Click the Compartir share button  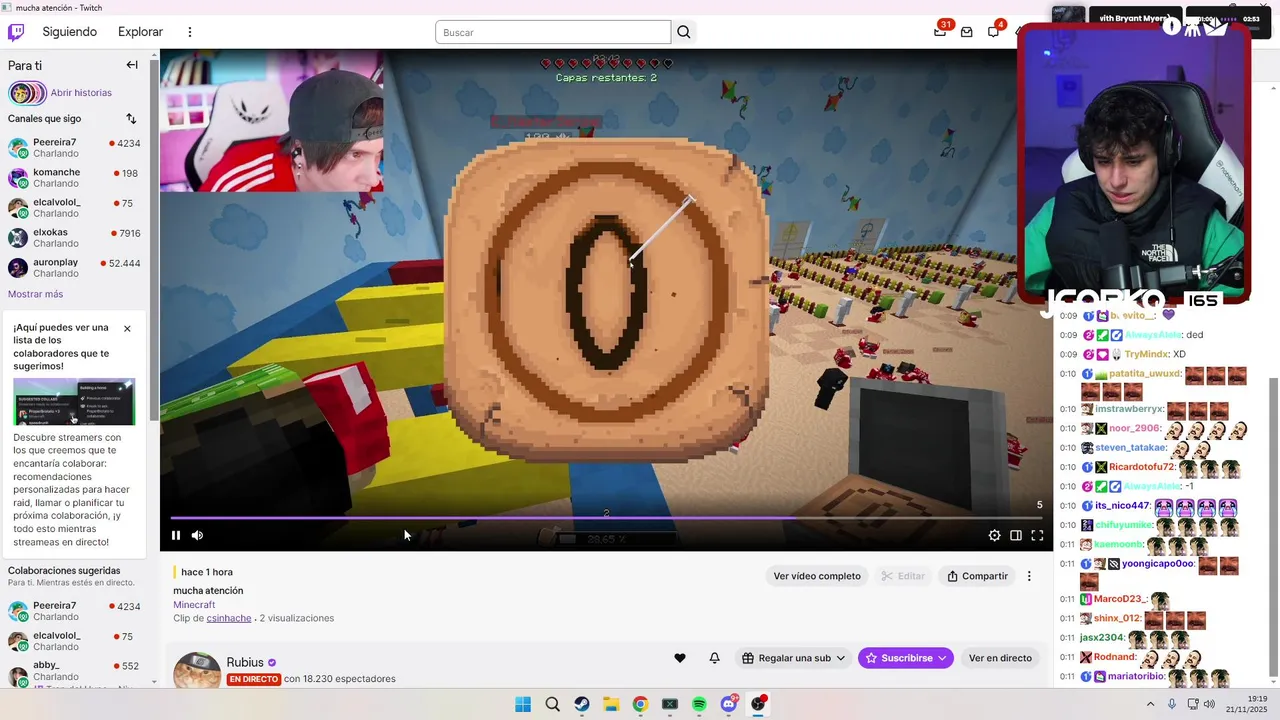(977, 576)
